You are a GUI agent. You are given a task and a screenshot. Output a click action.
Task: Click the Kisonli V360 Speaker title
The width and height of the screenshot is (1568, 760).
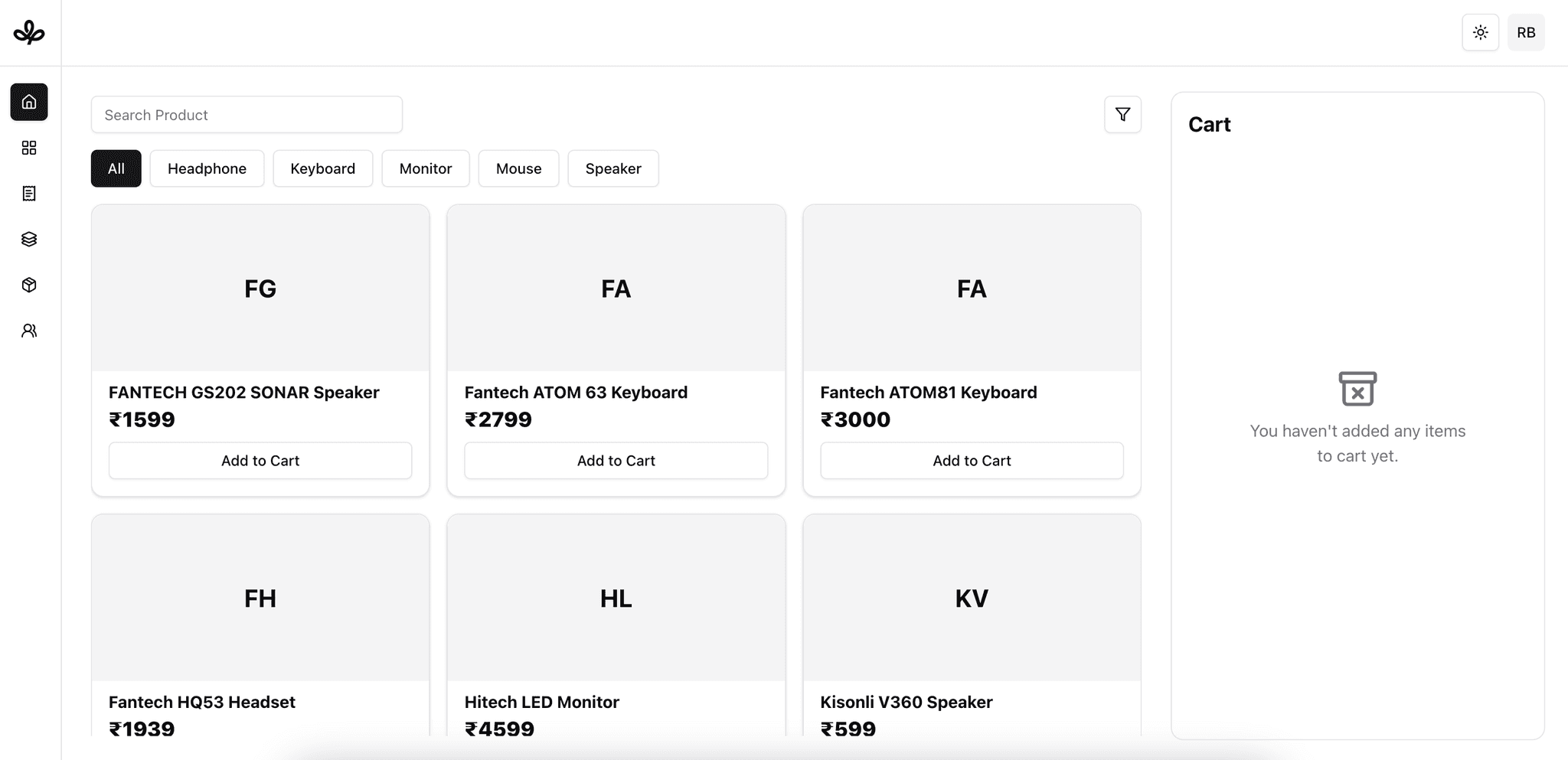click(x=906, y=702)
